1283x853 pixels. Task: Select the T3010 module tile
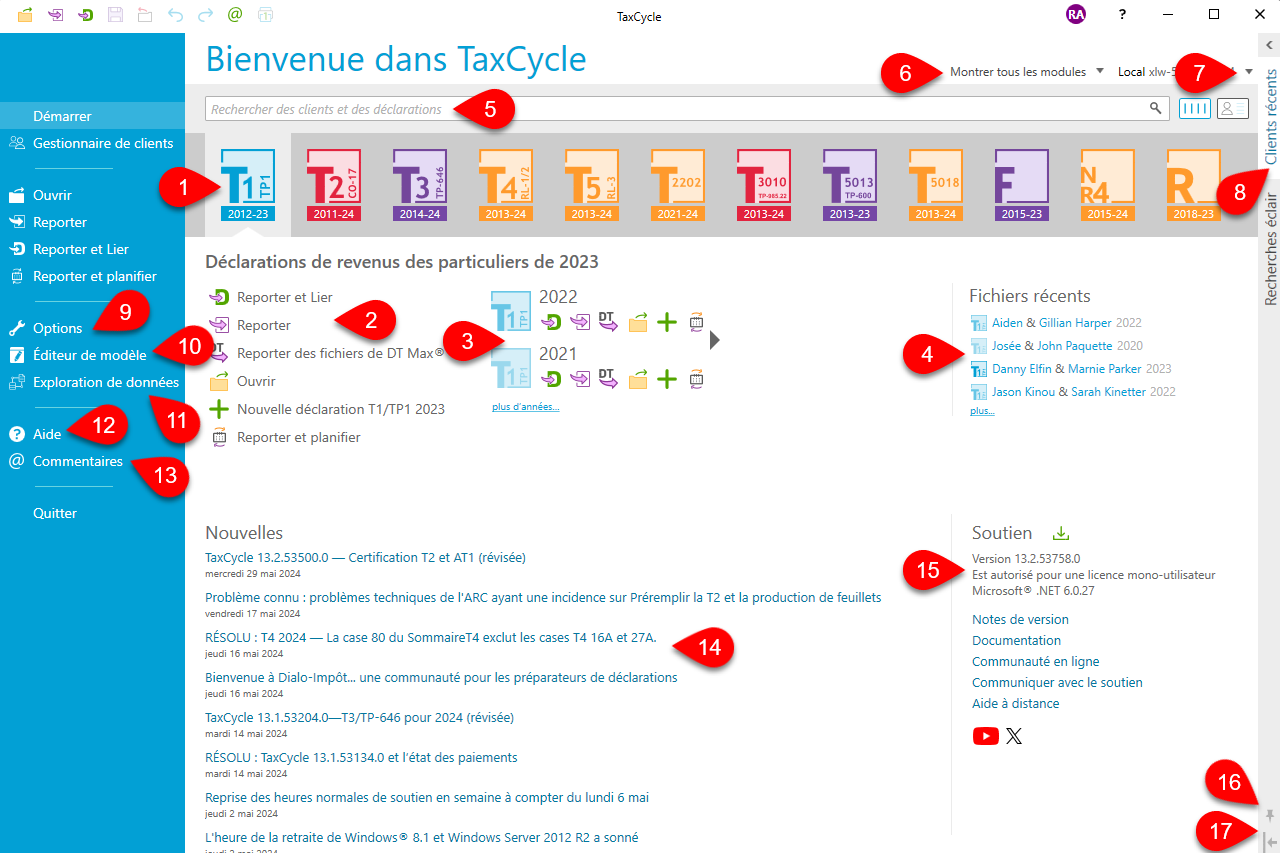[x=762, y=185]
